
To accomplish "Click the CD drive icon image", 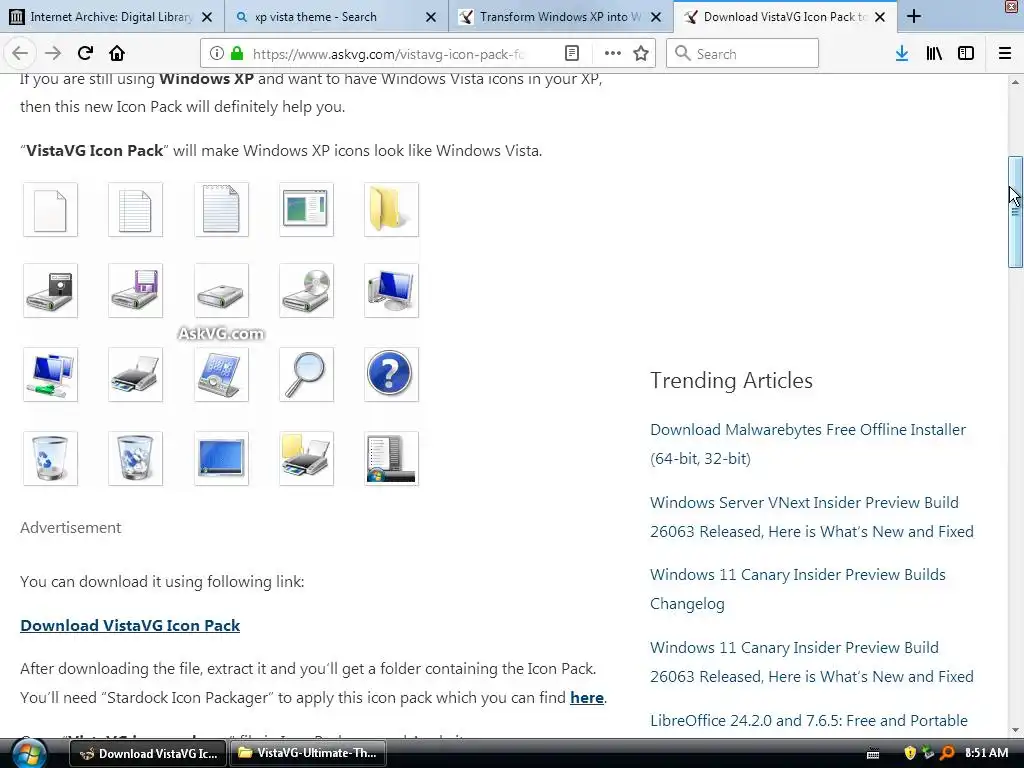I will [306, 291].
